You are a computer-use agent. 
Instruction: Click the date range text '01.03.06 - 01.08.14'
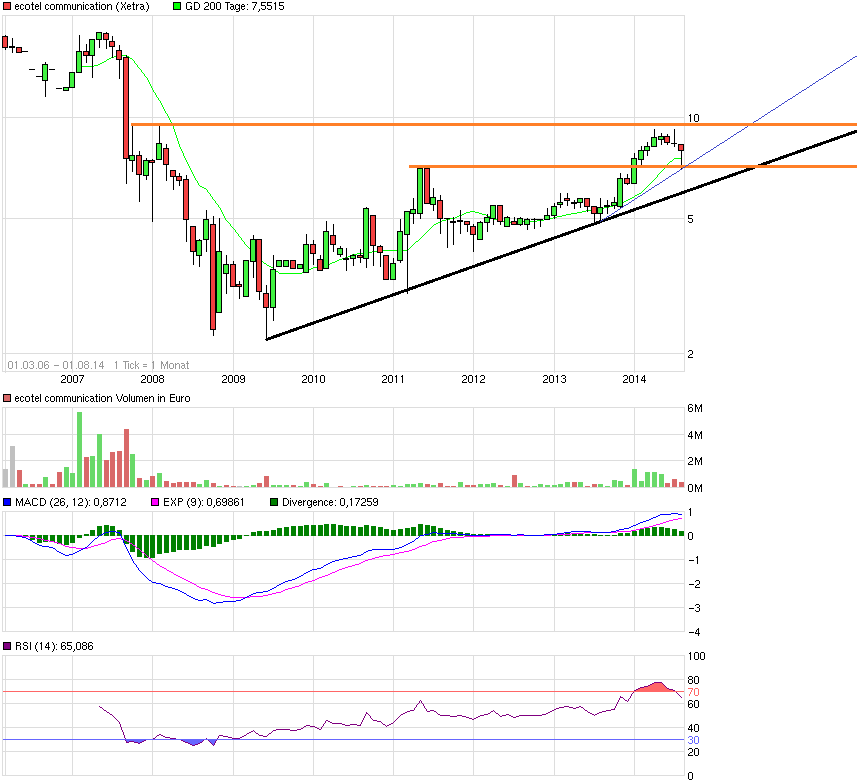coord(55,365)
